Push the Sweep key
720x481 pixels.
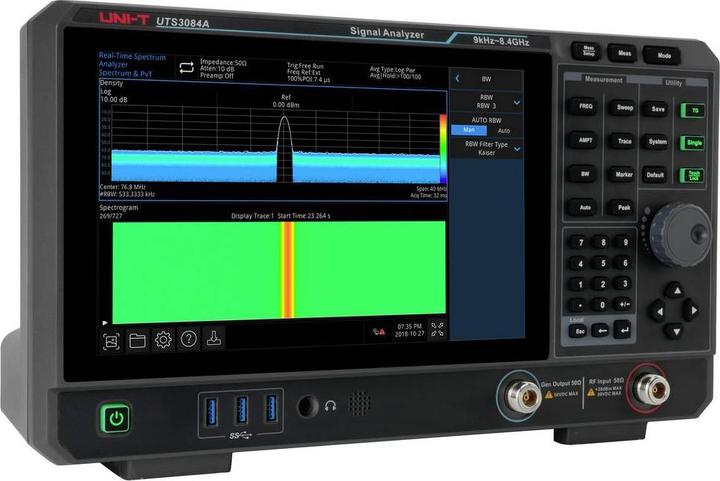(624, 107)
